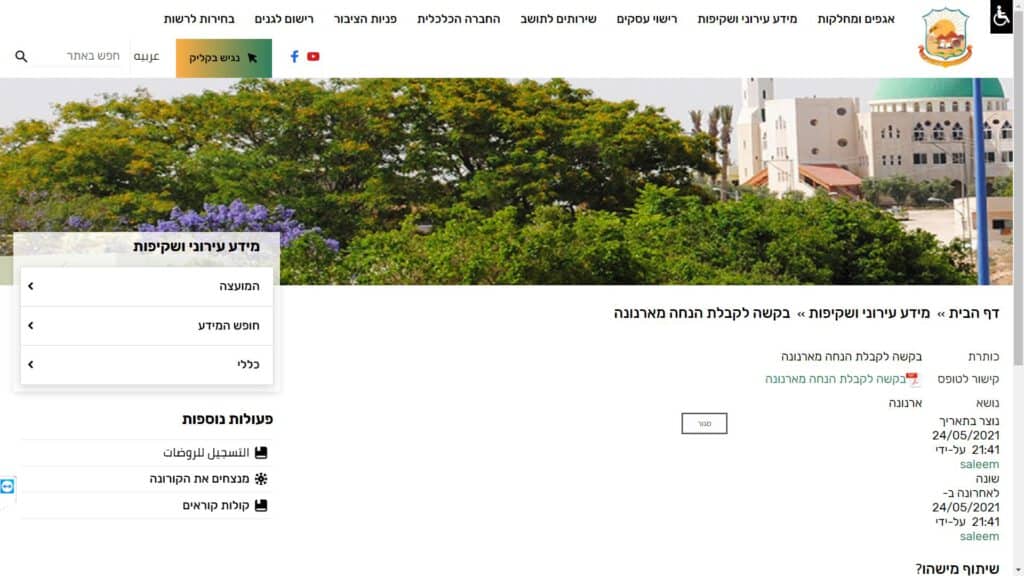Open the אגפים ומחלקות menu
This screenshot has height=576, width=1024.
point(855,19)
